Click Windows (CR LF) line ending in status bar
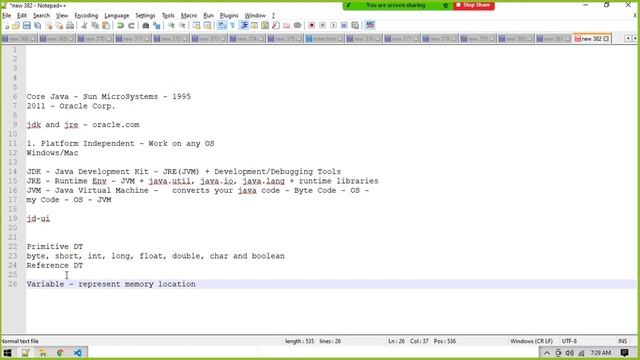 point(531,341)
